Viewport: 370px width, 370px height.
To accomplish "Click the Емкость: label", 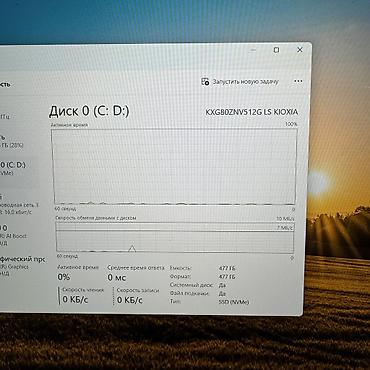I will [180, 268].
